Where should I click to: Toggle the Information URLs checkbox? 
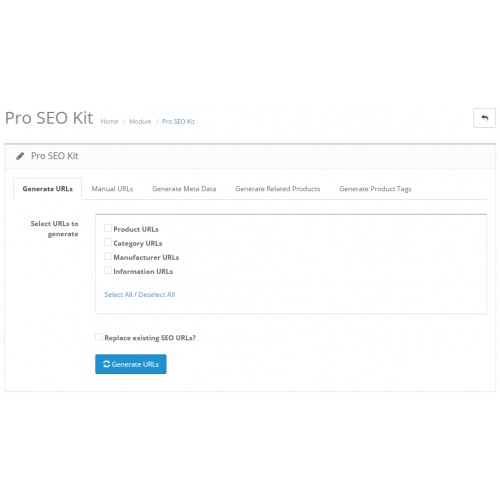108,270
